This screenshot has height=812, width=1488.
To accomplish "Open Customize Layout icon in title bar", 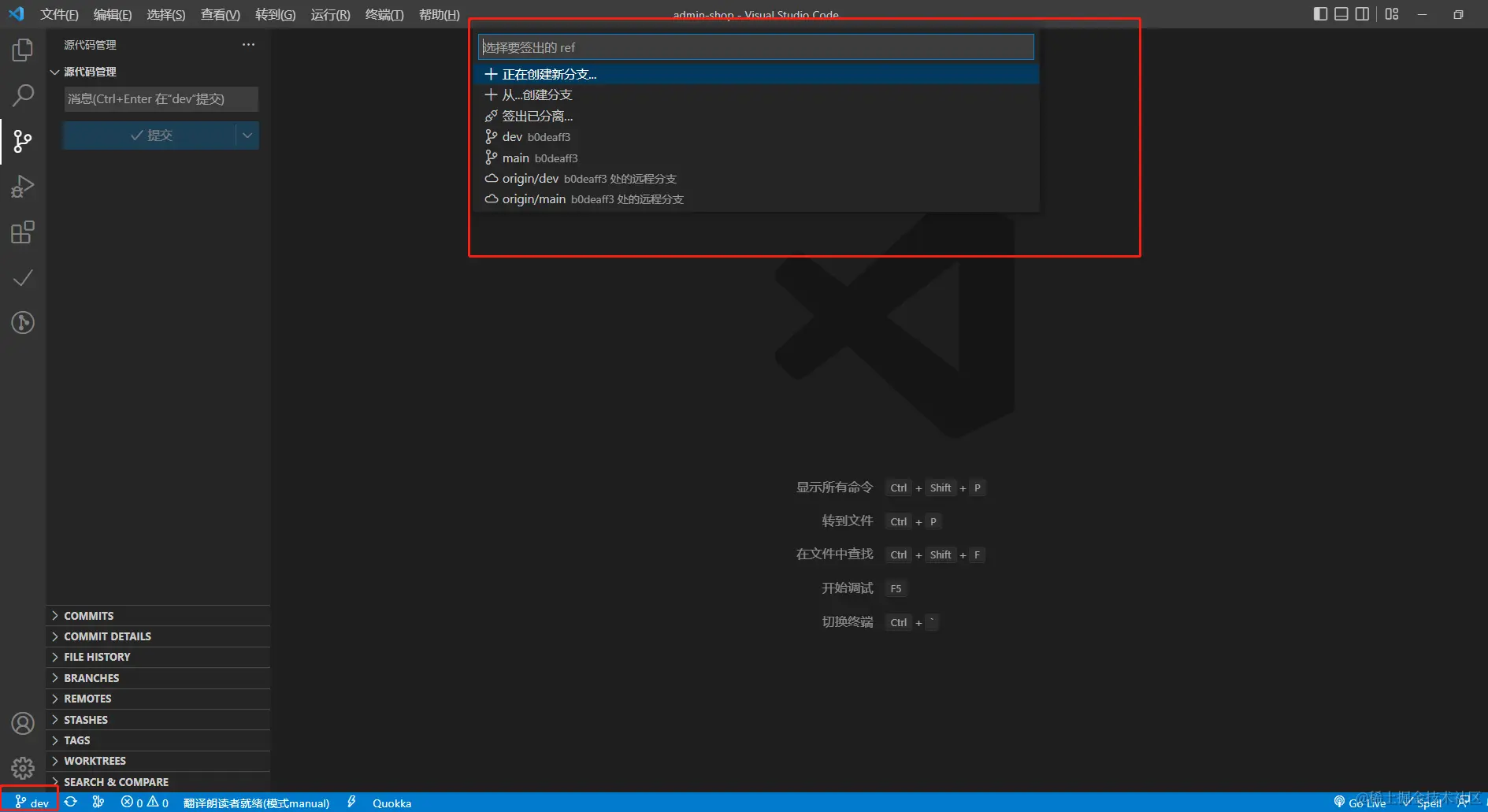I will pyautogui.click(x=1392, y=14).
